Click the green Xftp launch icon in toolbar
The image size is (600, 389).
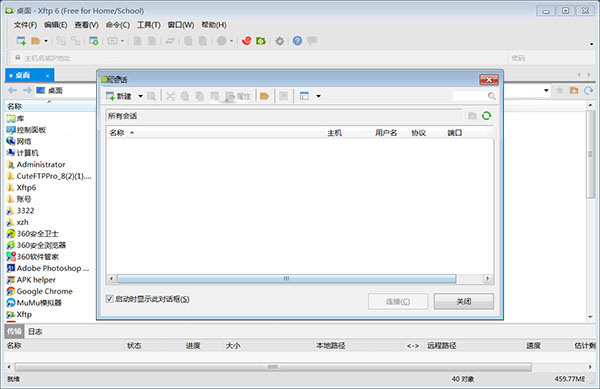(261, 41)
